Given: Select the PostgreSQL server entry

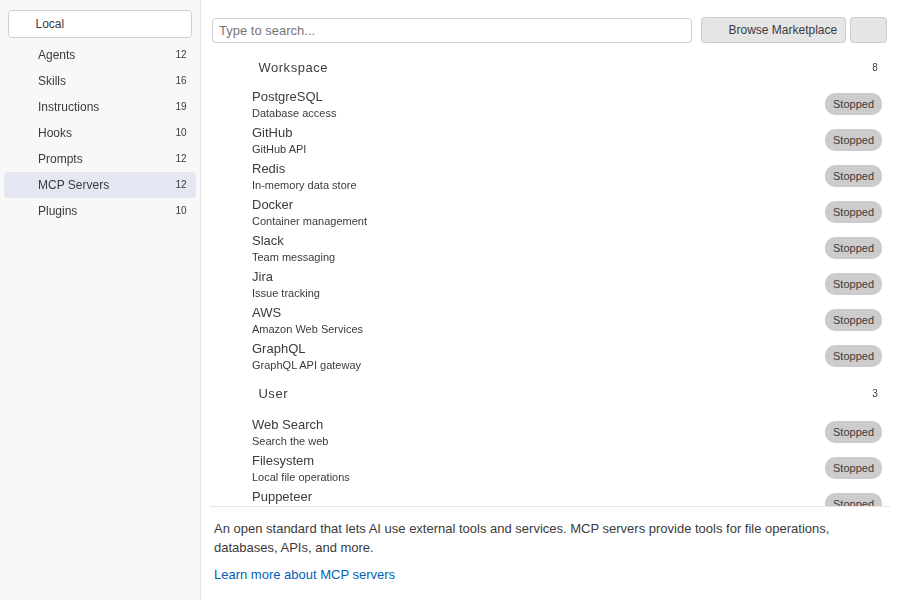Looking at the screenshot, I should (x=550, y=104).
